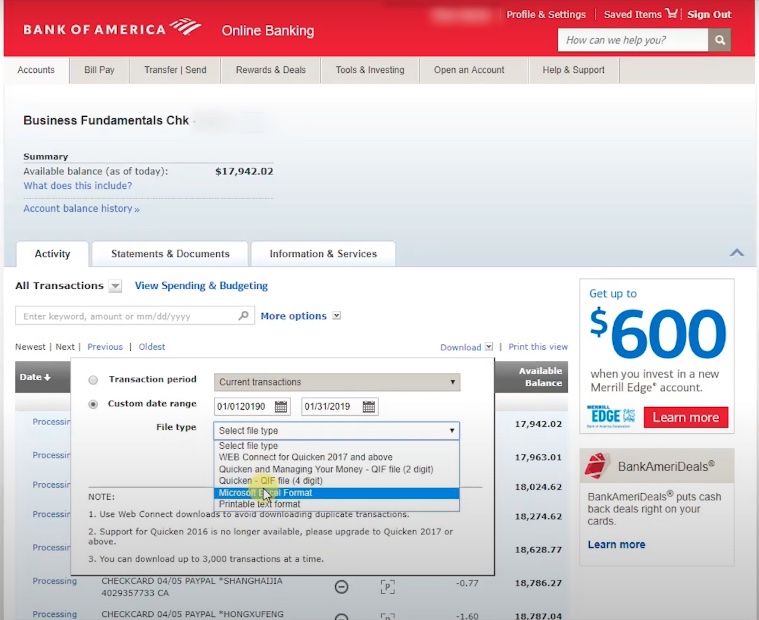This screenshot has height=620, width=759.
Task: Open the Select file type dropdown
Action: pyautogui.click(x=336, y=430)
